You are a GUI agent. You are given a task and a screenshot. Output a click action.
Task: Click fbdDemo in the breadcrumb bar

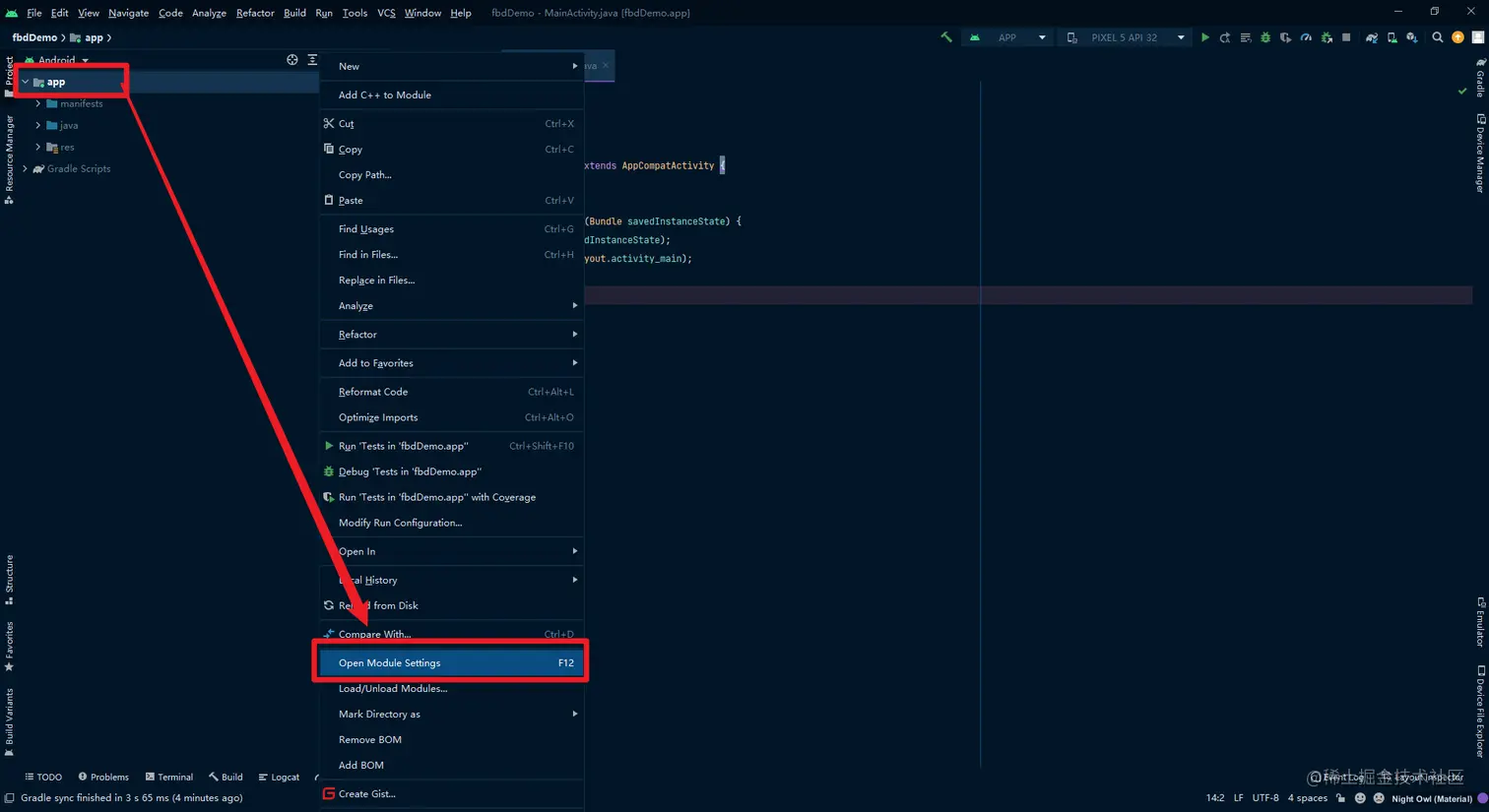[34, 37]
